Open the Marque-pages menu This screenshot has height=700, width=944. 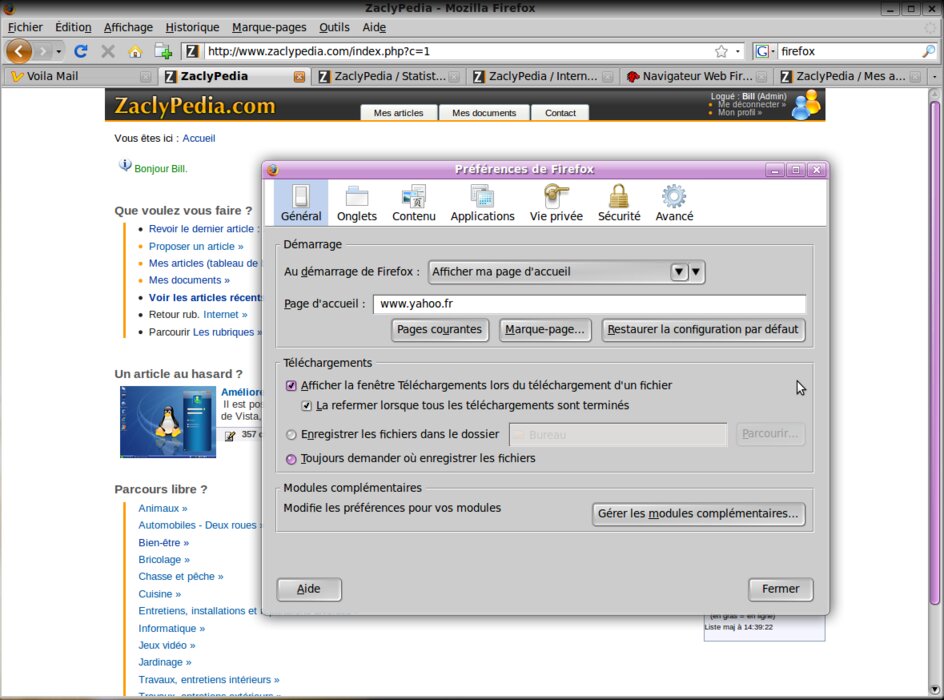coord(269,27)
